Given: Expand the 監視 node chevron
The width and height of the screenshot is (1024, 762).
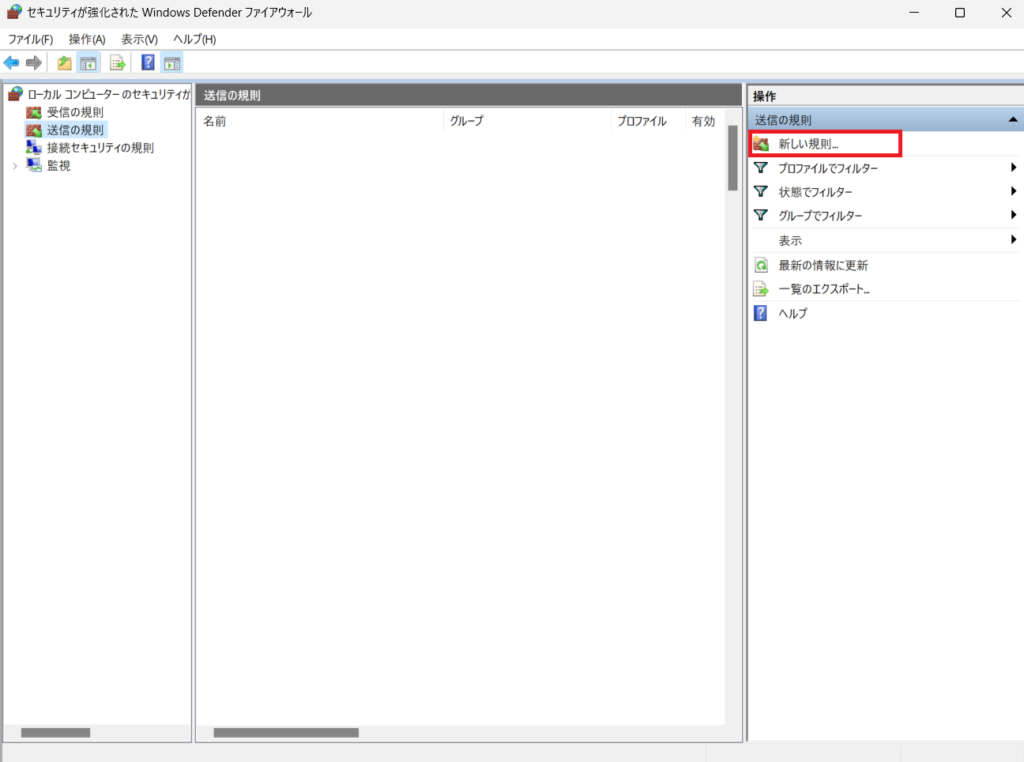Looking at the screenshot, I should pyautogui.click(x=15, y=166).
